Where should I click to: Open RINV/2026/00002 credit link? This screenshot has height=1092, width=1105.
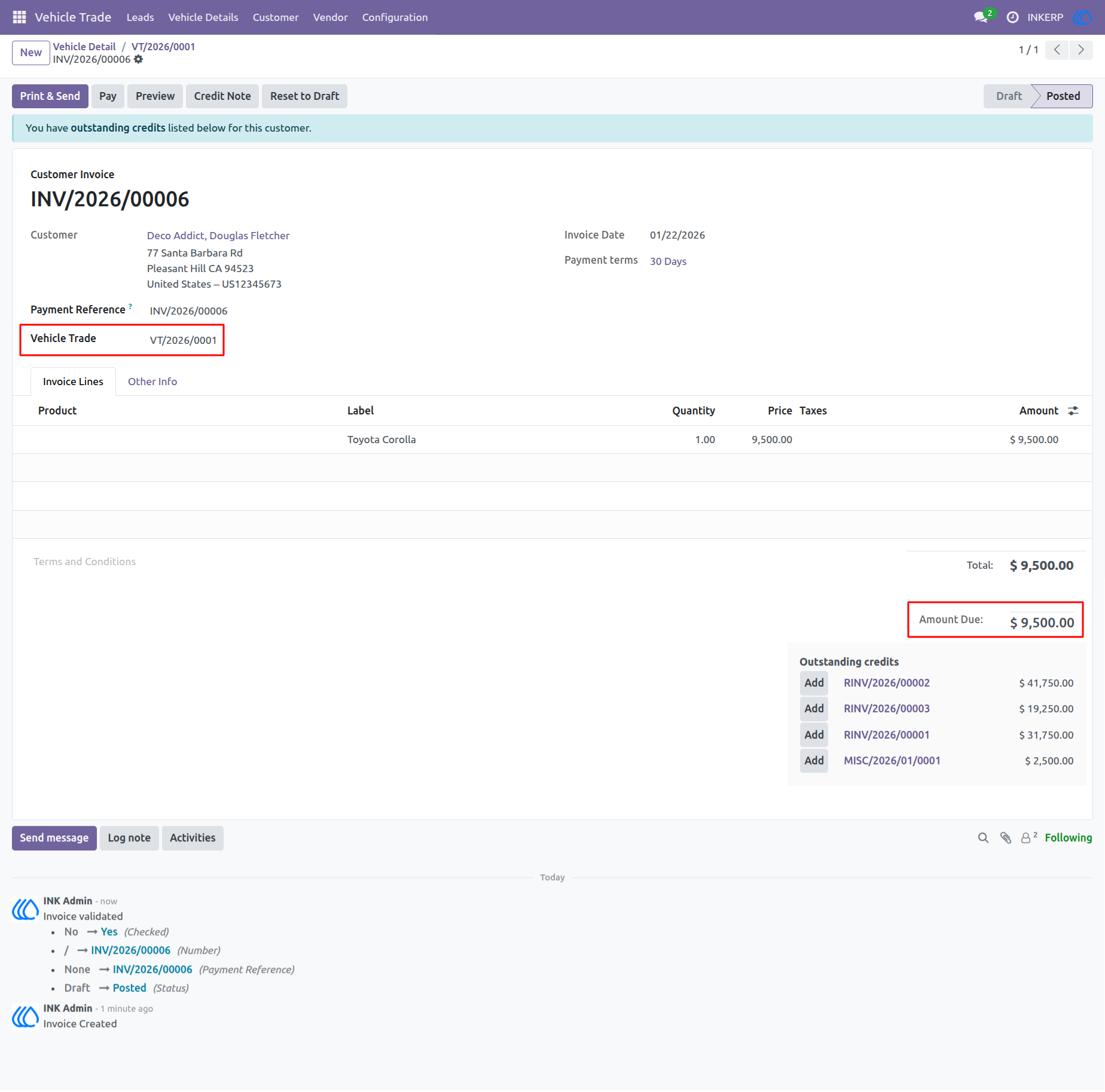tap(887, 683)
